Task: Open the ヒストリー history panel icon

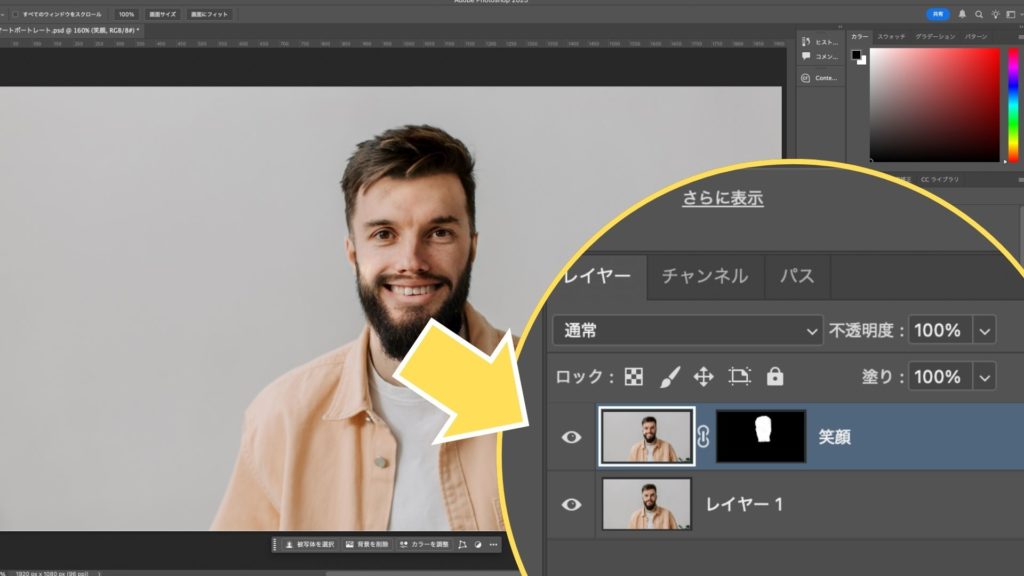Action: point(806,42)
